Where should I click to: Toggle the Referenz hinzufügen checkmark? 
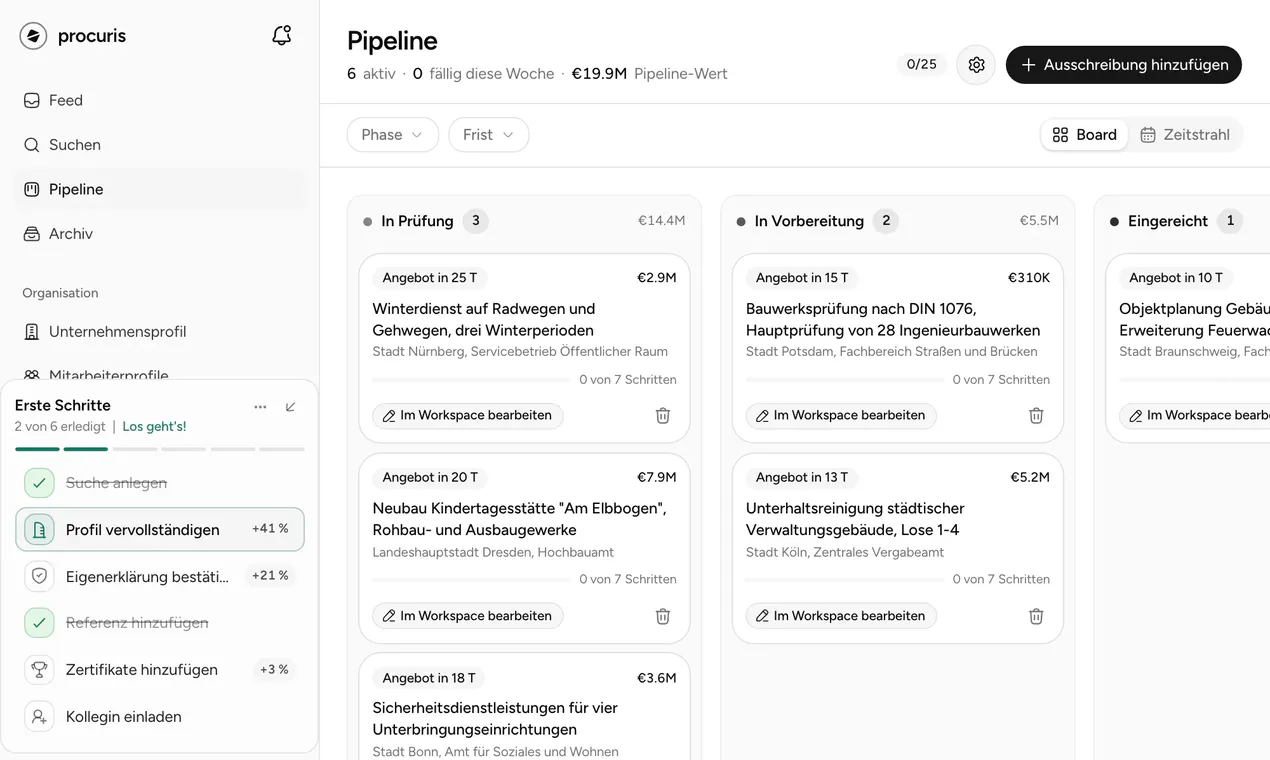tap(39, 623)
